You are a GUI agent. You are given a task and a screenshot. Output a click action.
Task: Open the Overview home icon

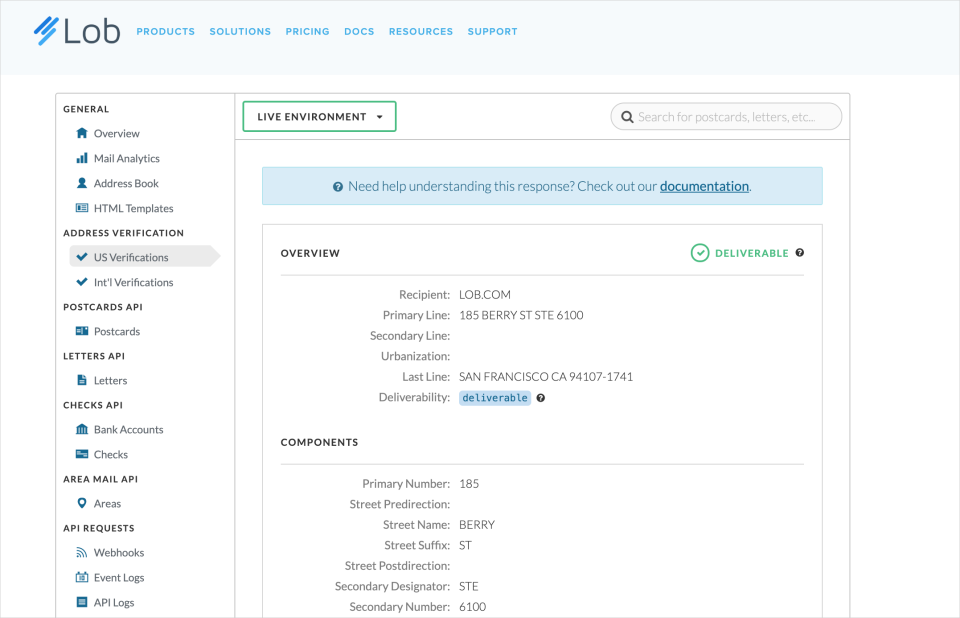coord(82,133)
